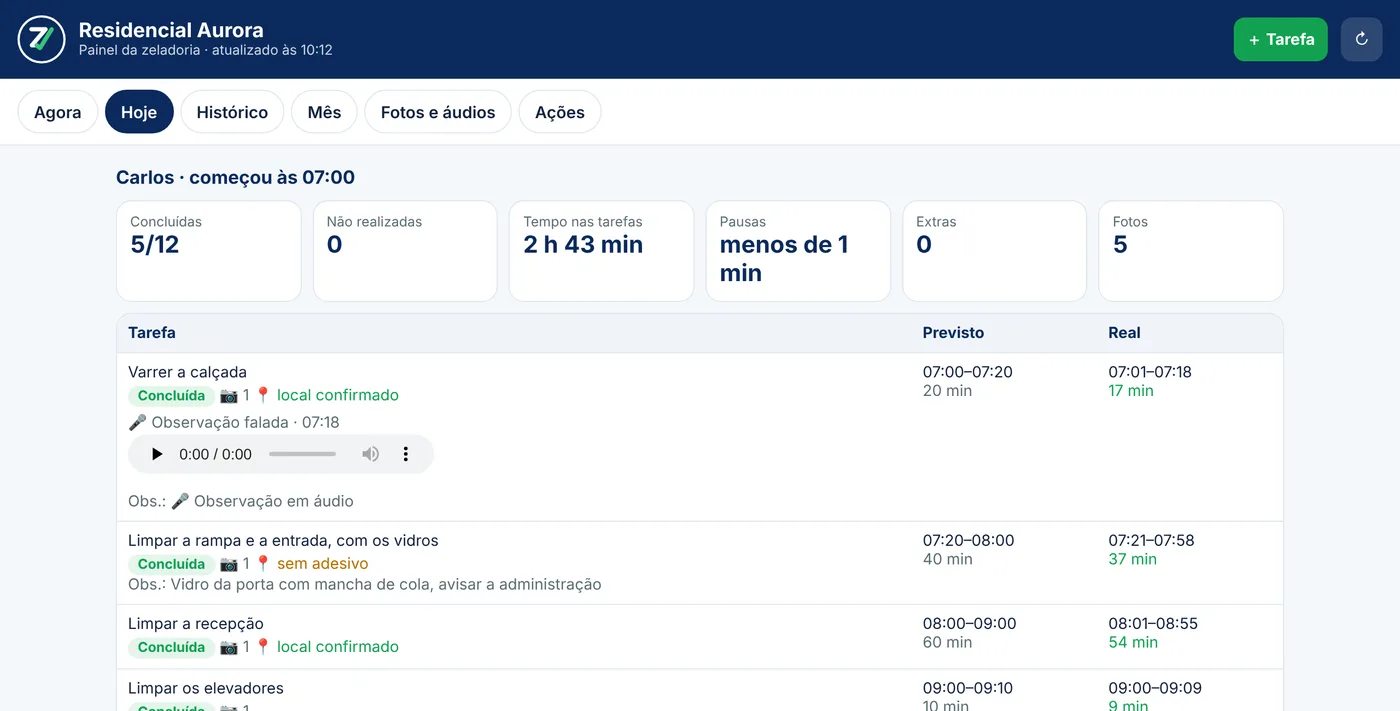This screenshot has width=1400, height=711.
Task: Click local confirmado on Limpar a recepção row
Action: pos(338,647)
